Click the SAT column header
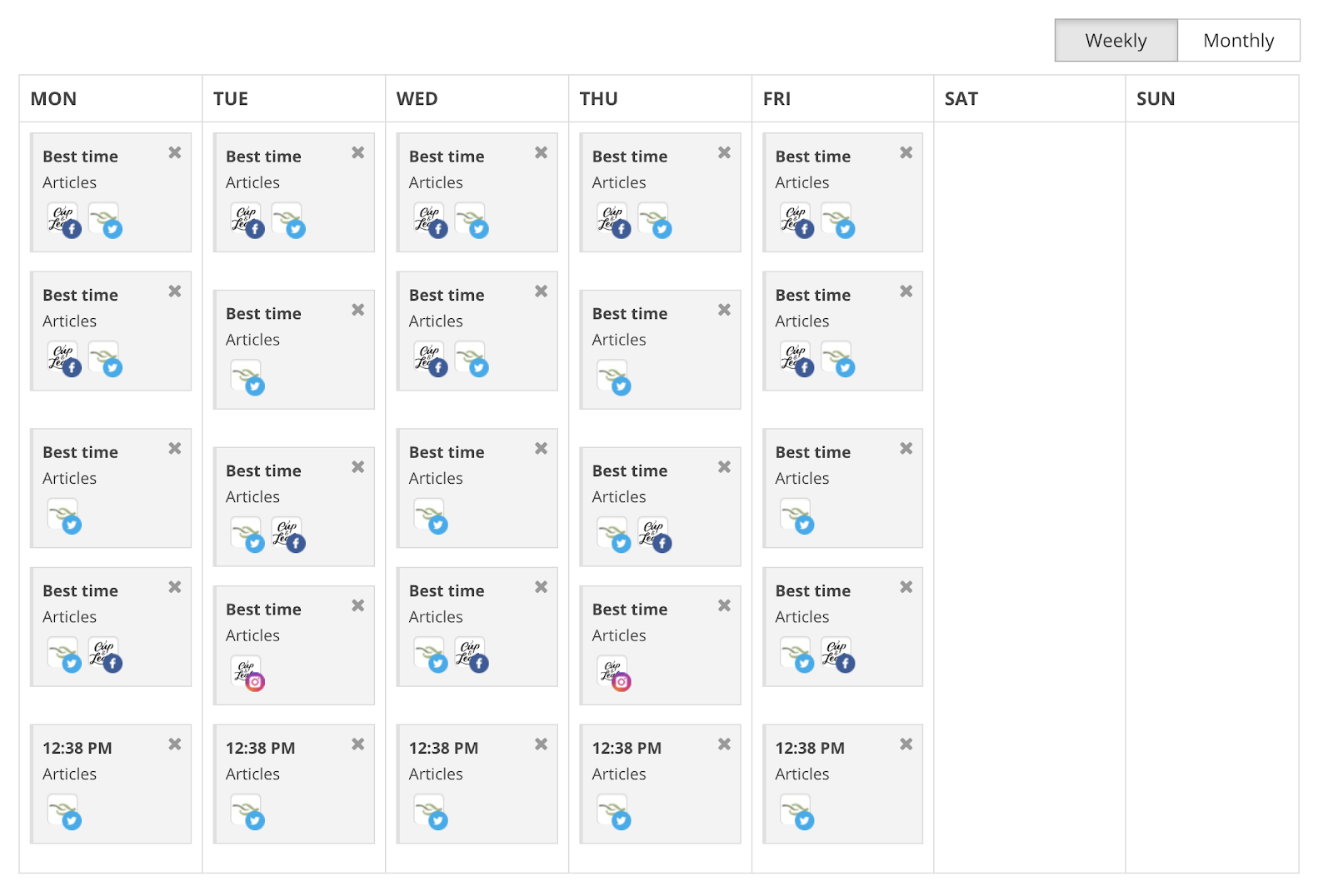Screen dimensions: 1333x896 (x=961, y=99)
